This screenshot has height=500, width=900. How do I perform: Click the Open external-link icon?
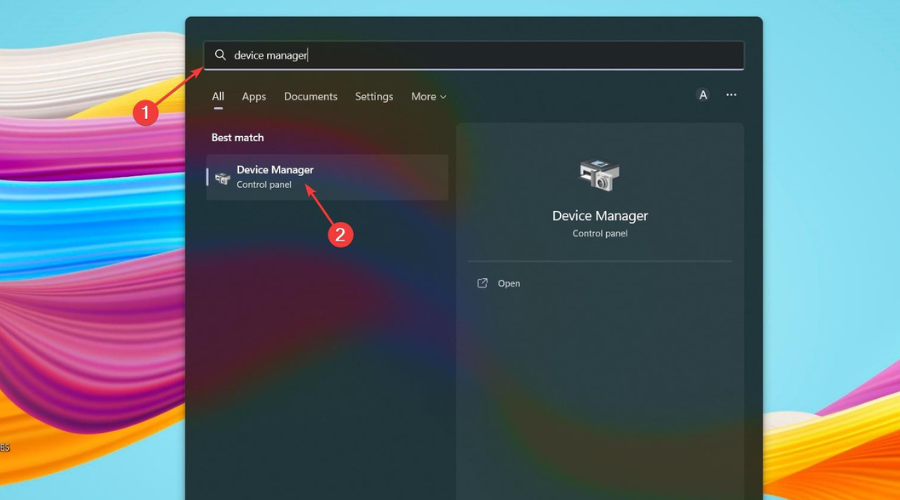point(482,283)
